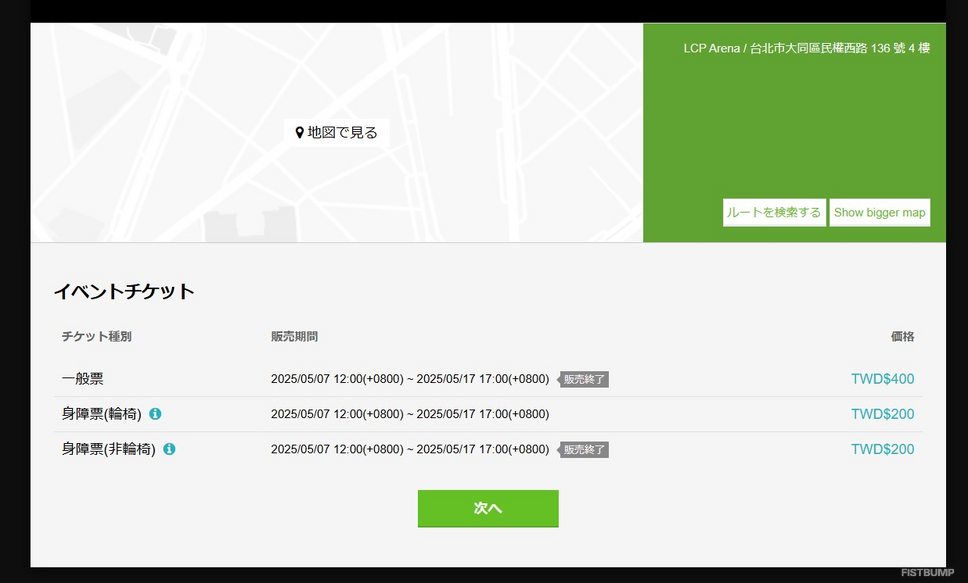Click ルートを検索する button
Viewport: 968px width, 583px height.
(x=774, y=212)
